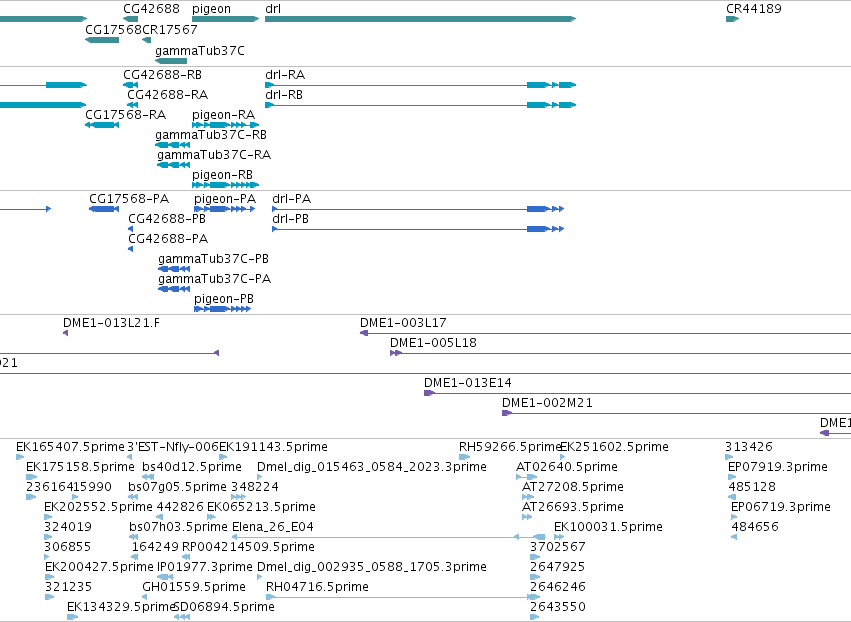Select the DME1-013E14 clone label
851x622 pixels.
(x=467, y=384)
